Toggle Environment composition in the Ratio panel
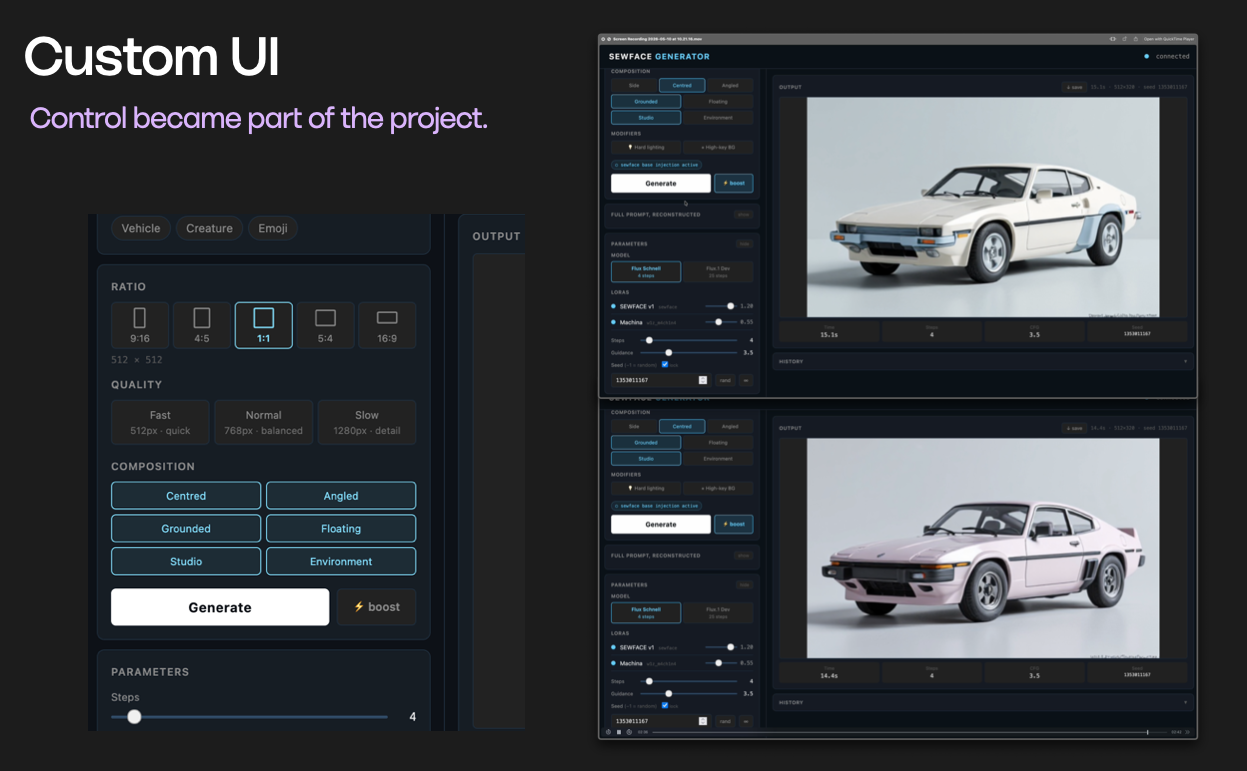 point(341,562)
